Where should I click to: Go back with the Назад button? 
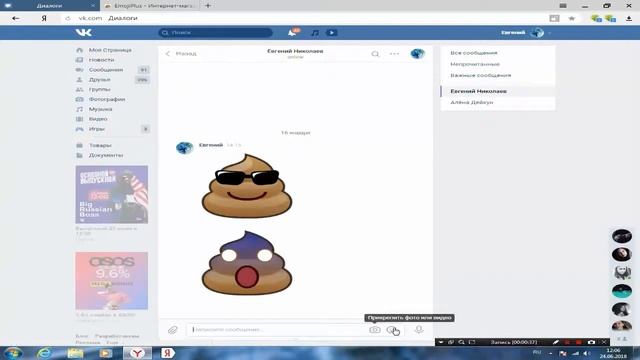(181, 53)
